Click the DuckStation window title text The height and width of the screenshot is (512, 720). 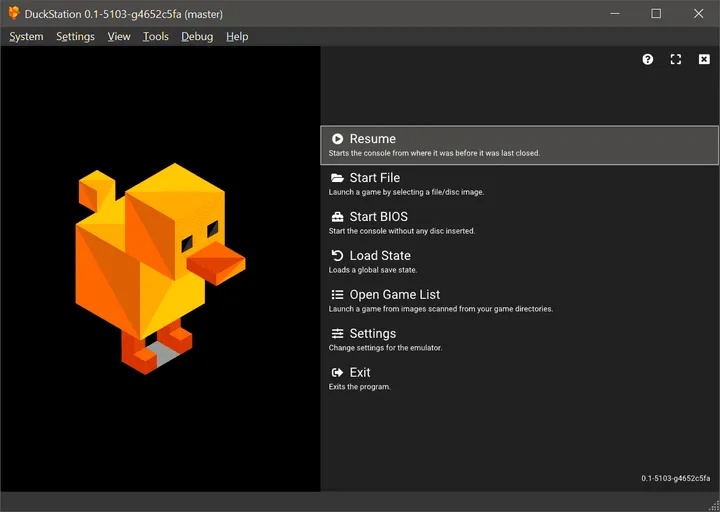click(x=124, y=14)
